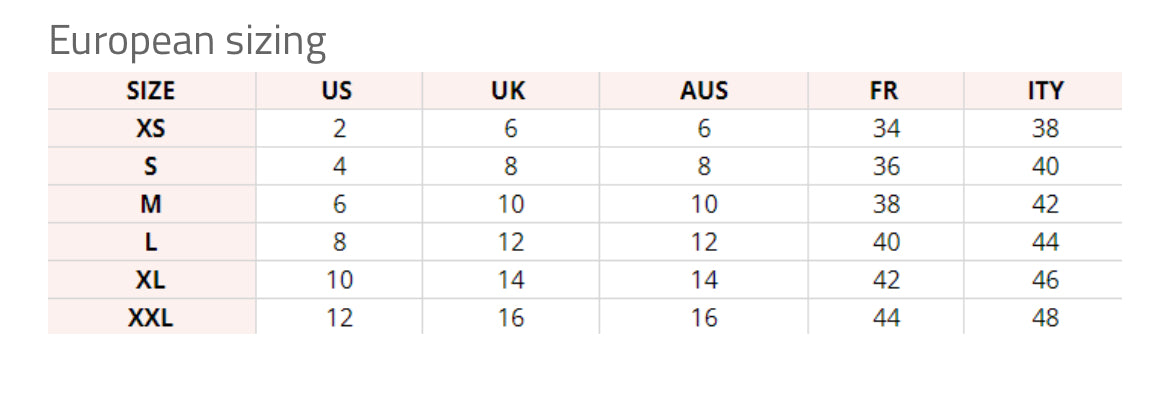
Task: Click FR value 36 in S row
Action: coord(886,167)
